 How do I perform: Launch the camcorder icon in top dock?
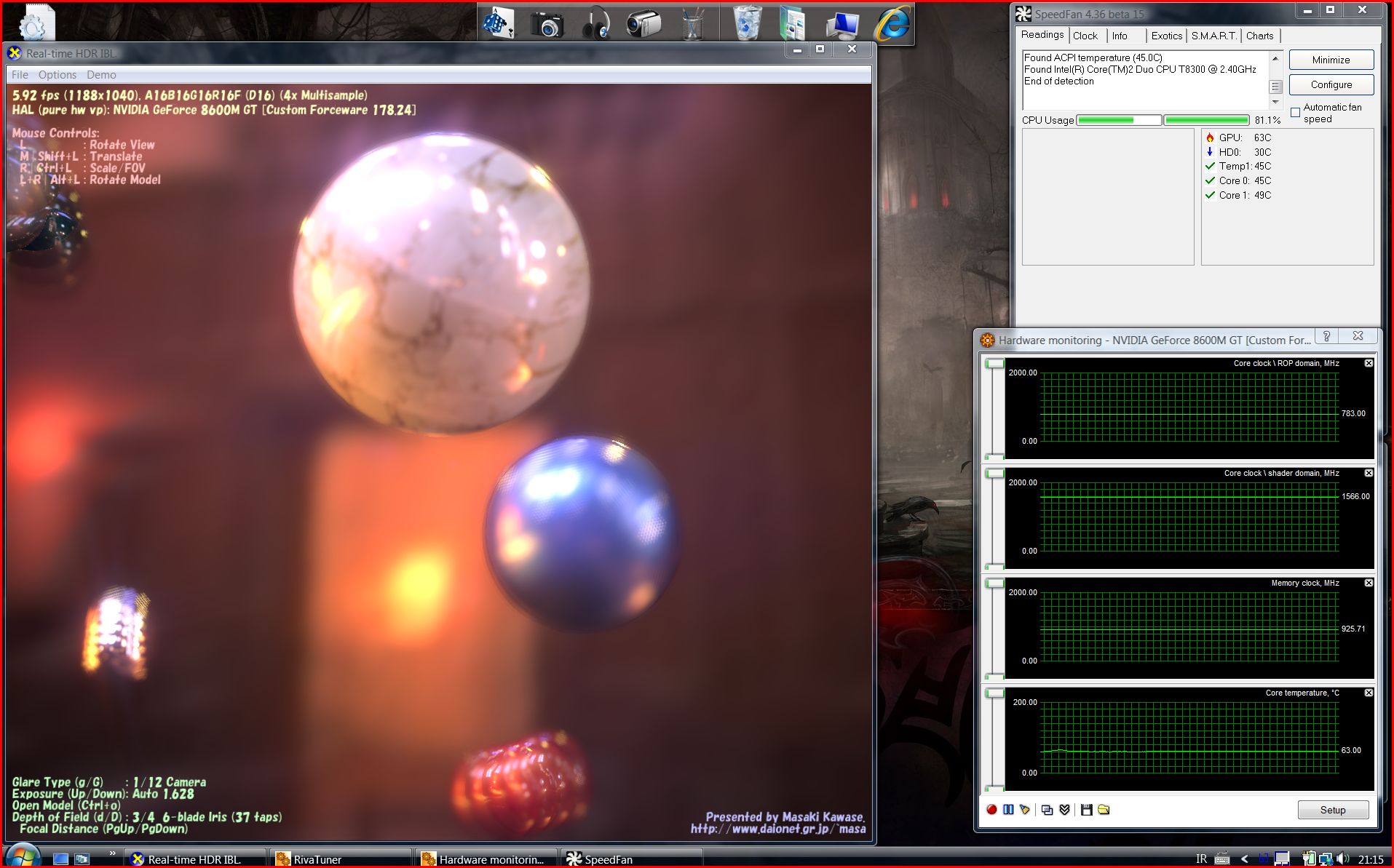[x=643, y=23]
